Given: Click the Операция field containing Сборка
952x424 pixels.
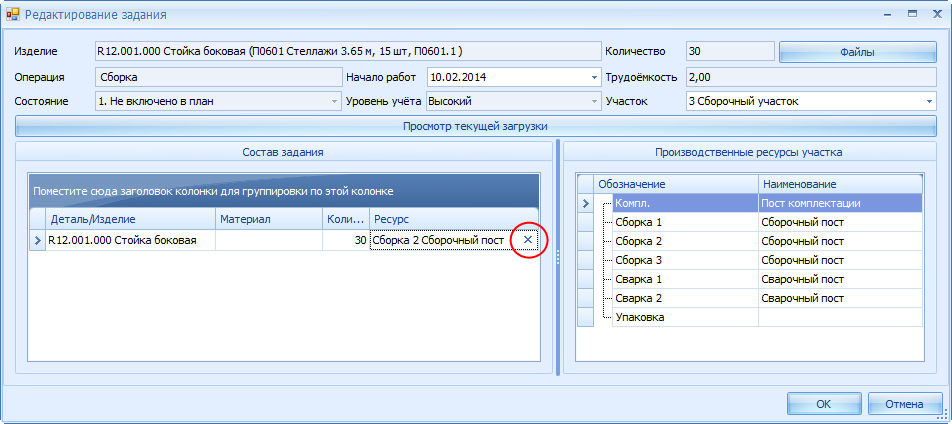Looking at the screenshot, I should (219, 78).
